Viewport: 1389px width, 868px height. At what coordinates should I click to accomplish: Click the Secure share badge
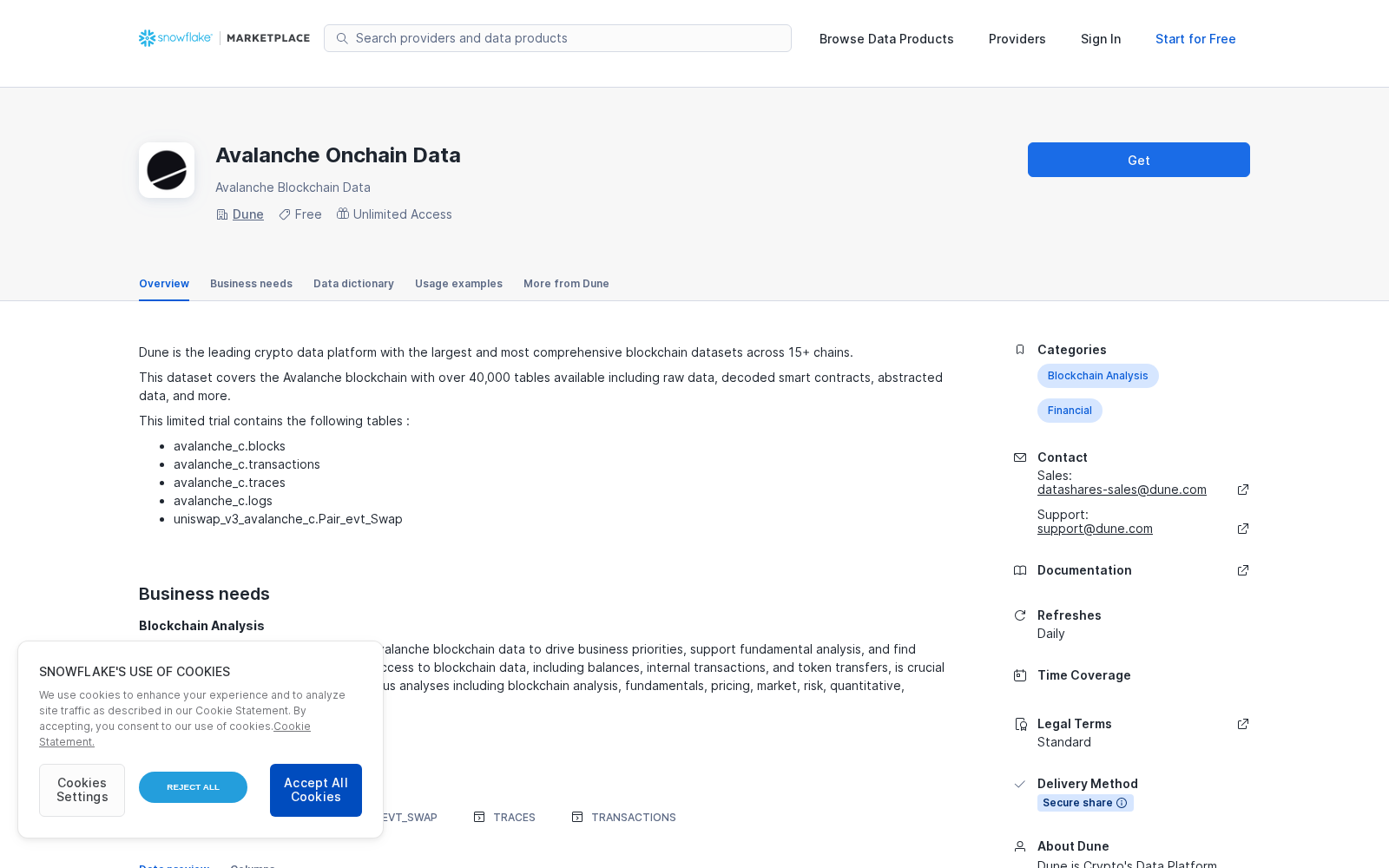point(1085,803)
